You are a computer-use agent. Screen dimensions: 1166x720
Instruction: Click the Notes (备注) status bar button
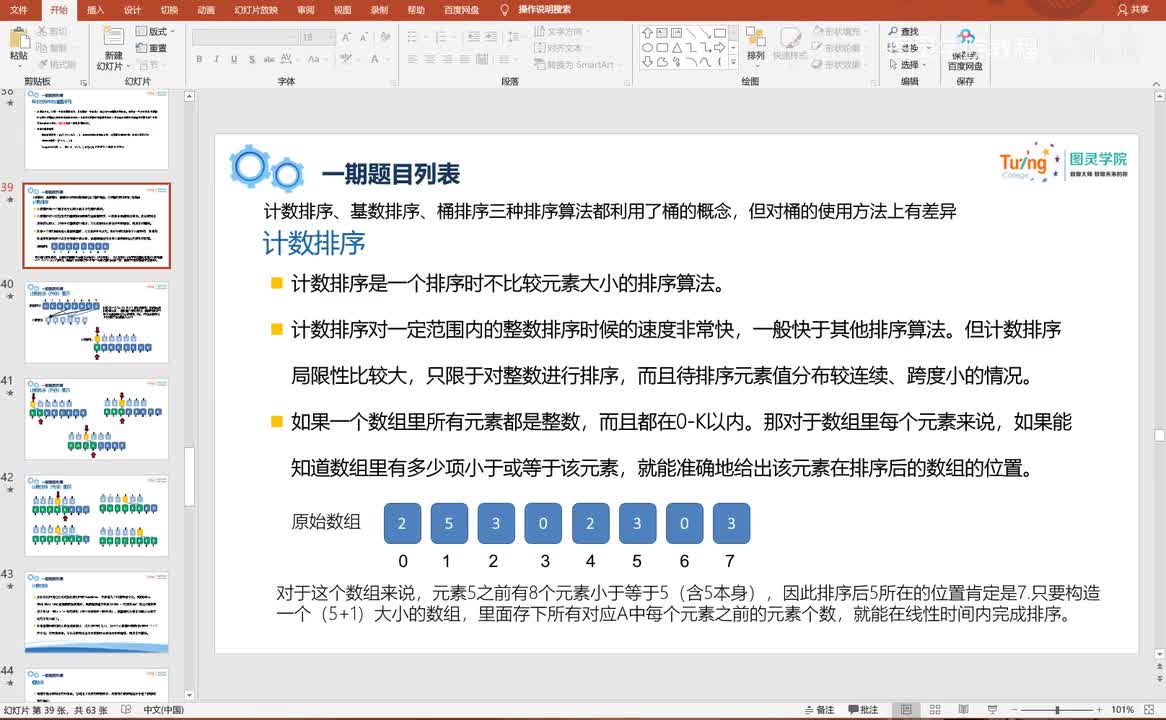(x=819, y=710)
